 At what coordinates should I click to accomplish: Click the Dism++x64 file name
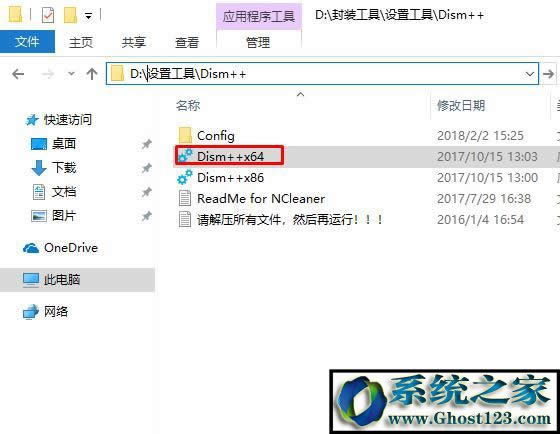pyautogui.click(x=230, y=156)
